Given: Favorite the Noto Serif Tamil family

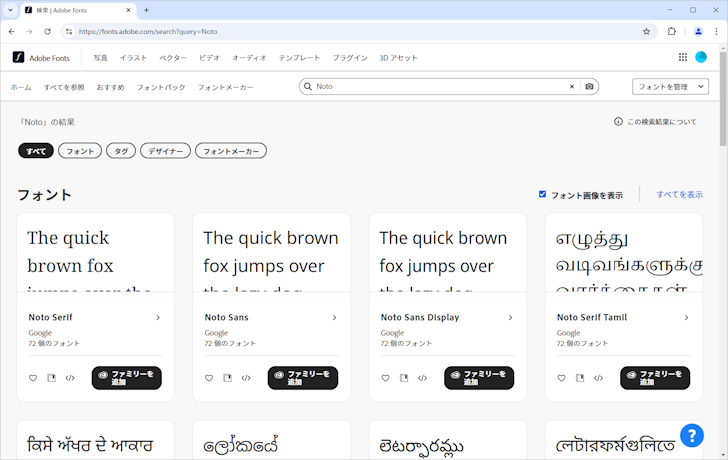Looking at the screenshot, I should tap(561, 378).
